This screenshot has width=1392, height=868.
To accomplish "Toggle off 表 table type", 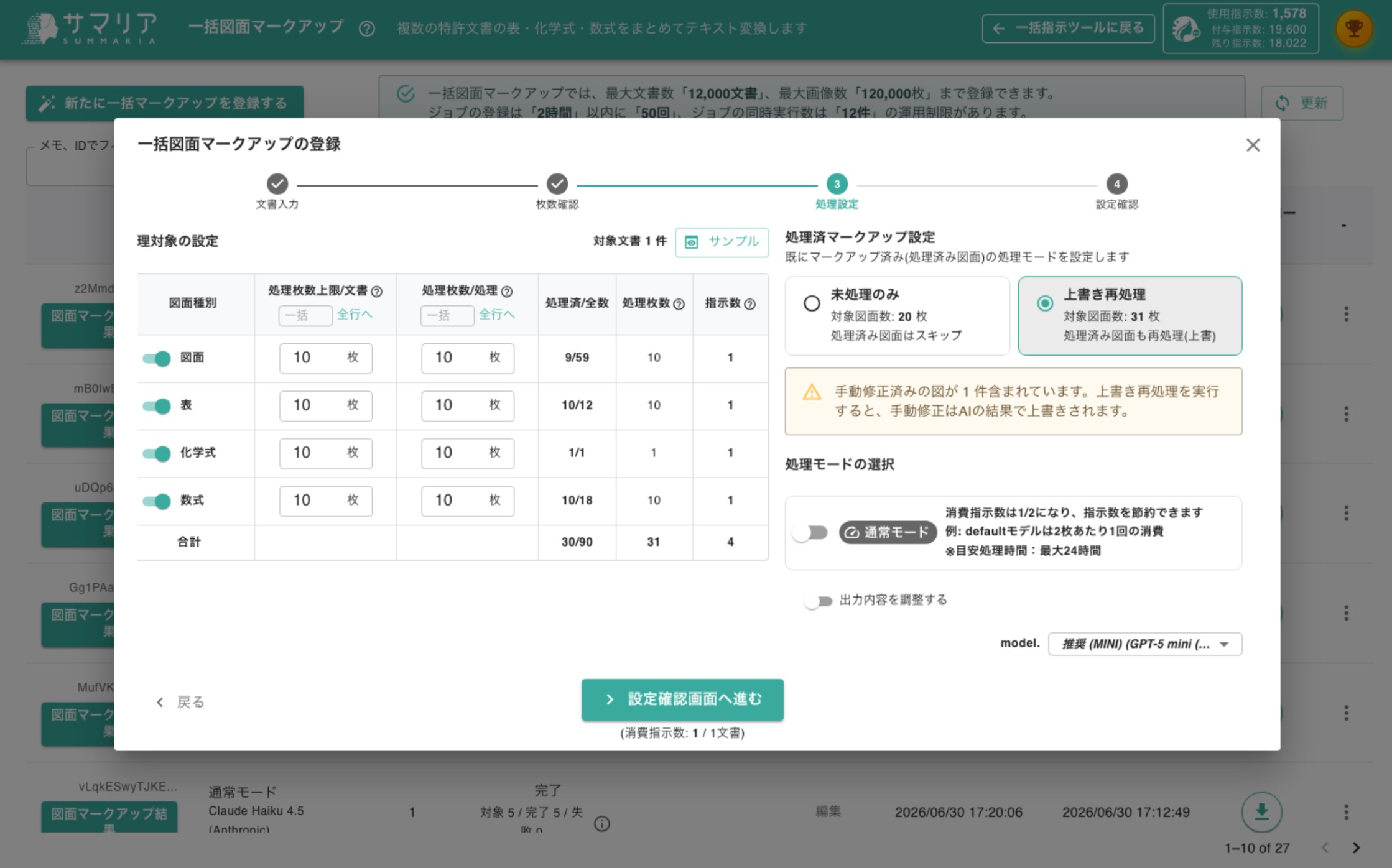I will coord(156,406).
